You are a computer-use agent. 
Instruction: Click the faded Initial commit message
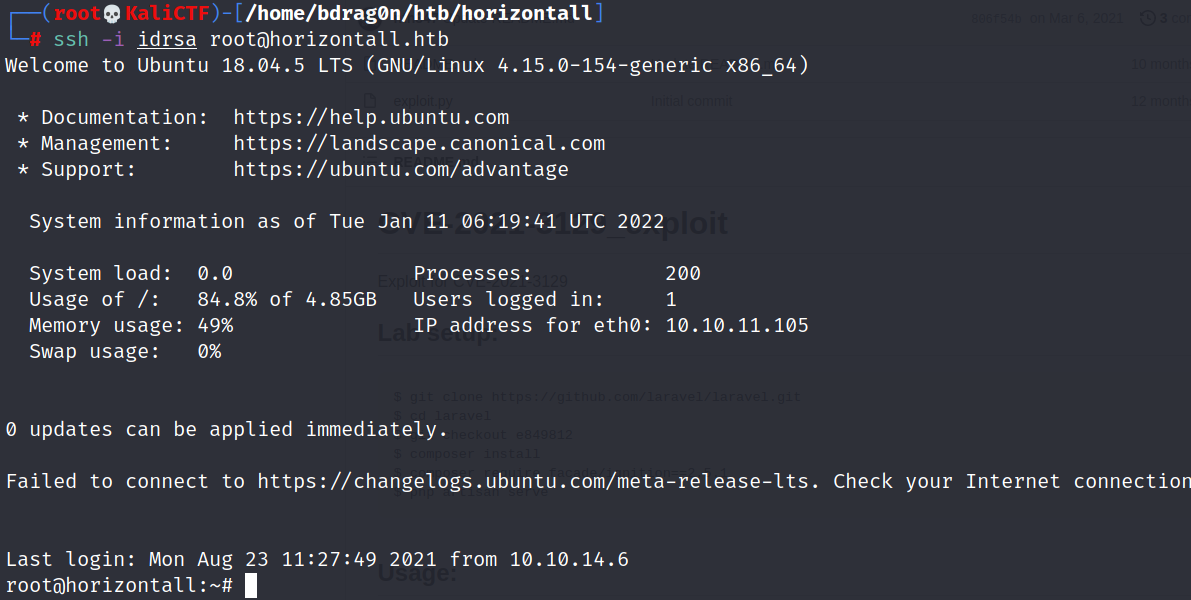[x=691, y=101]
